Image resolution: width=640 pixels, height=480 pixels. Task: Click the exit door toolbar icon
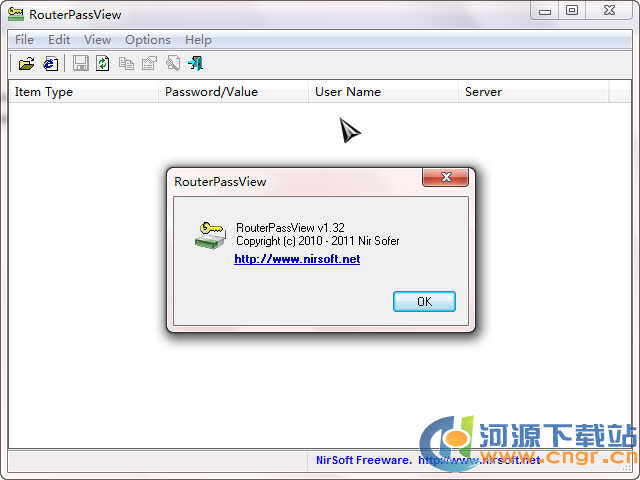196,64
